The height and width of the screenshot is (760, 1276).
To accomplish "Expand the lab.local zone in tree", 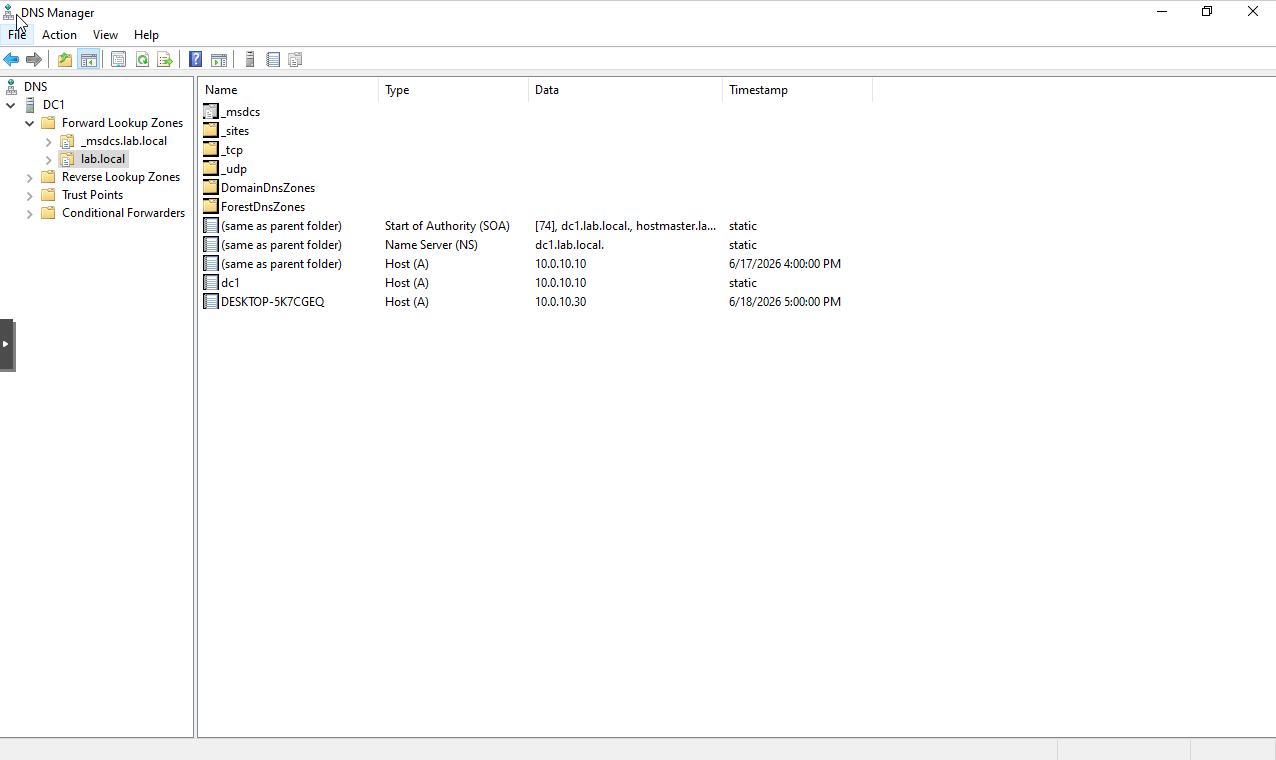I will click(x=48, y=159).
